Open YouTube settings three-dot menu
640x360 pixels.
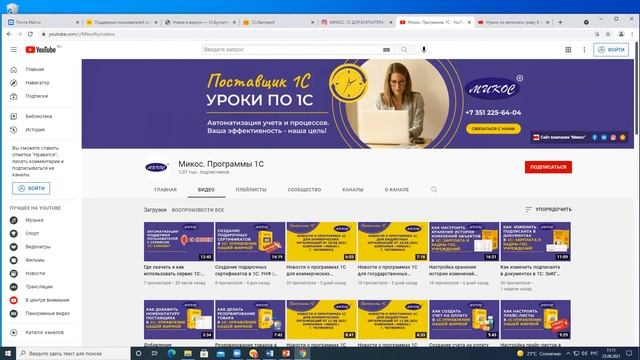(x=584, y=49)
